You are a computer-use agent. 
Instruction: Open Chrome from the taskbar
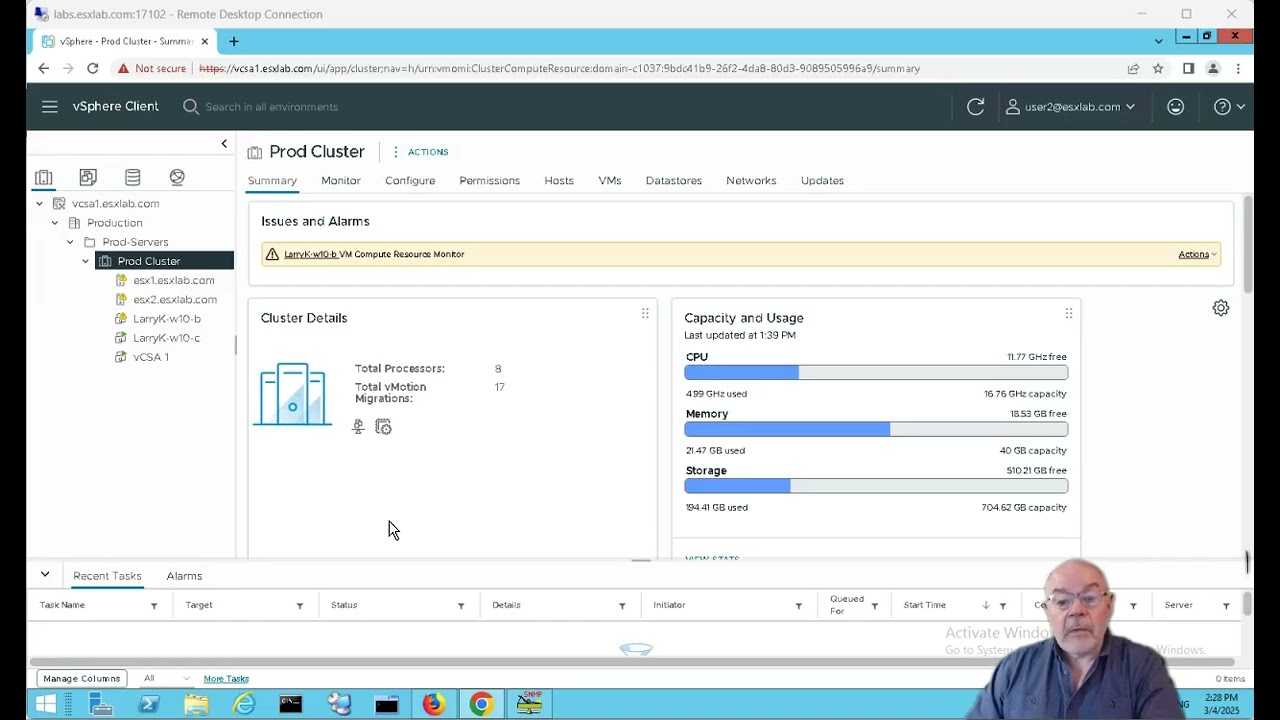click(481, 705)
